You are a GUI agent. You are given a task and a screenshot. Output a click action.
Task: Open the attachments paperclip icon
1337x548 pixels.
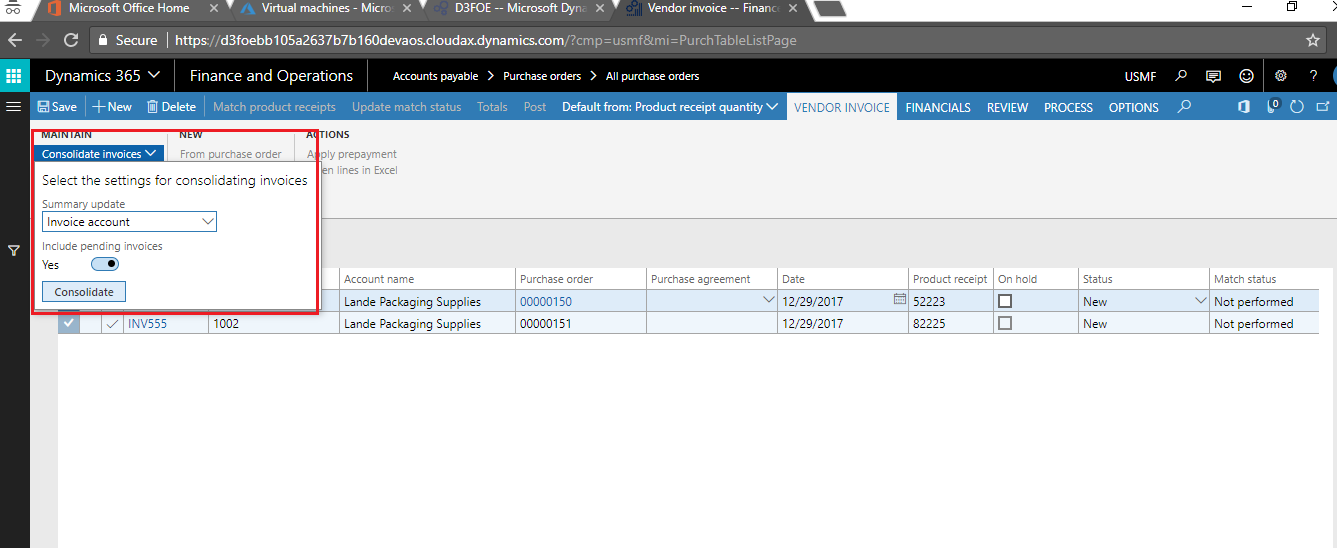[x=1273, y=107]
